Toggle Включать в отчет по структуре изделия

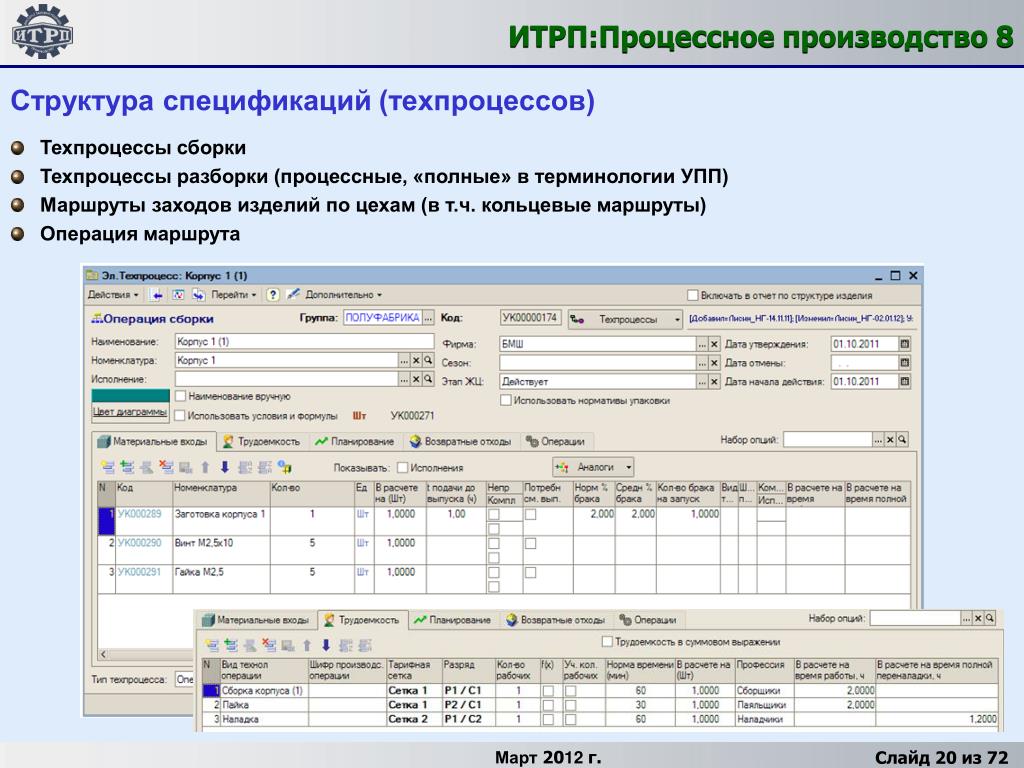tap(693, 295)
